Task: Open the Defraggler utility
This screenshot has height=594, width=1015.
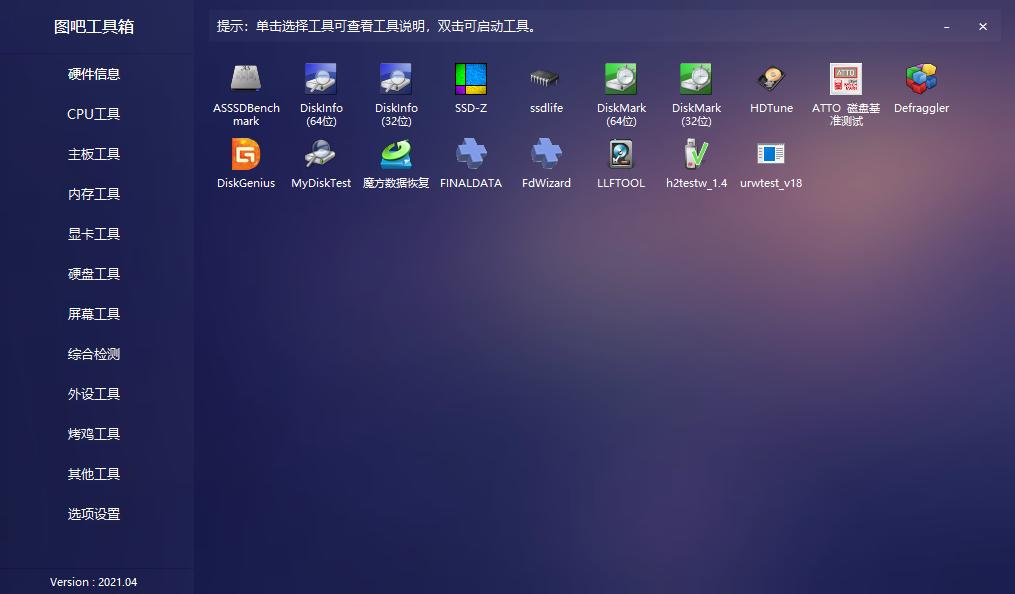Action: 920,80
